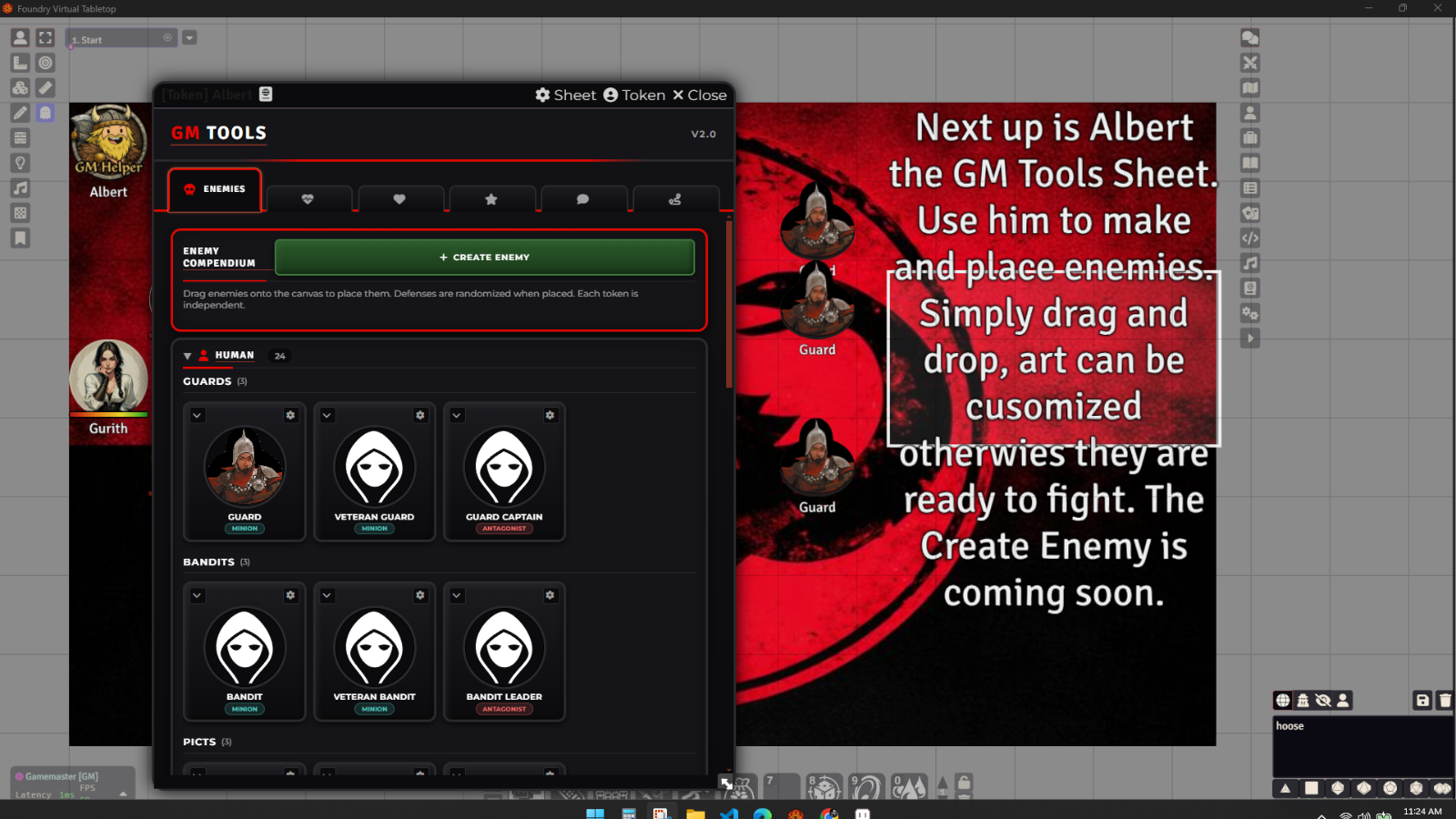Open the Playlists tab in right sidebar
The image size is (1456, 819).
(1250, 263)
